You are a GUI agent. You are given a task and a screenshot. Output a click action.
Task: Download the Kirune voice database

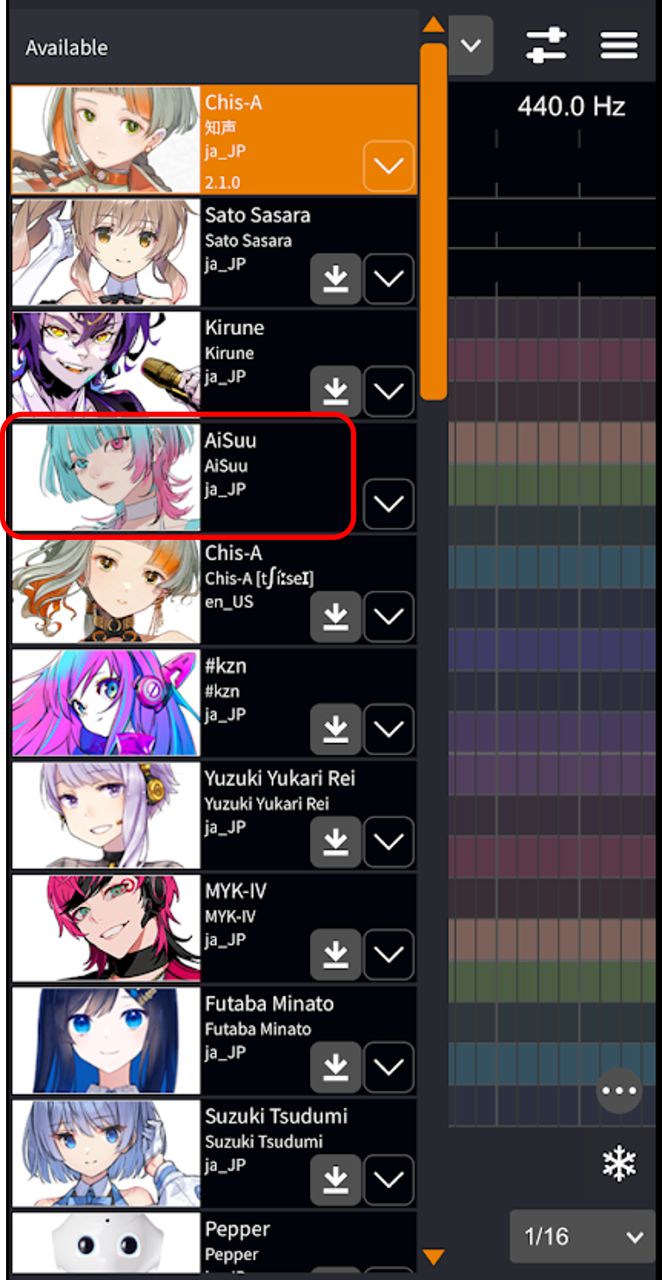[335, 391]
